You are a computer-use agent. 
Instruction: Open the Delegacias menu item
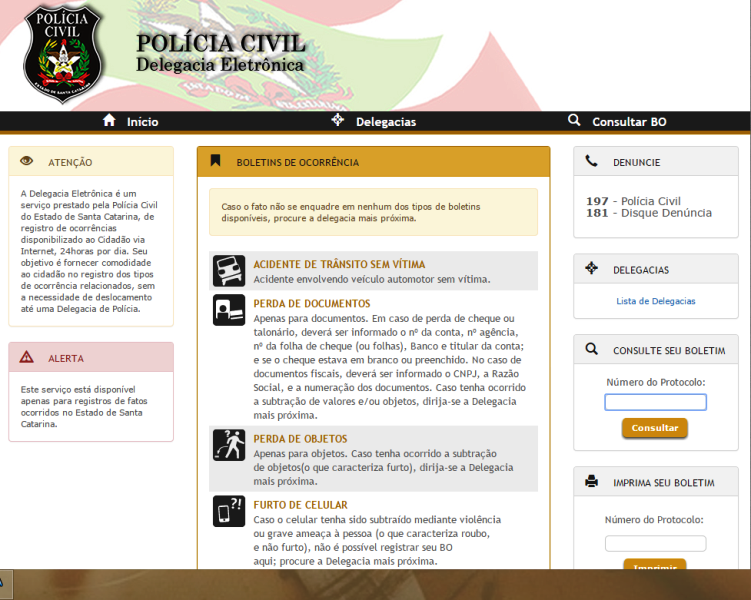point(386,122)
